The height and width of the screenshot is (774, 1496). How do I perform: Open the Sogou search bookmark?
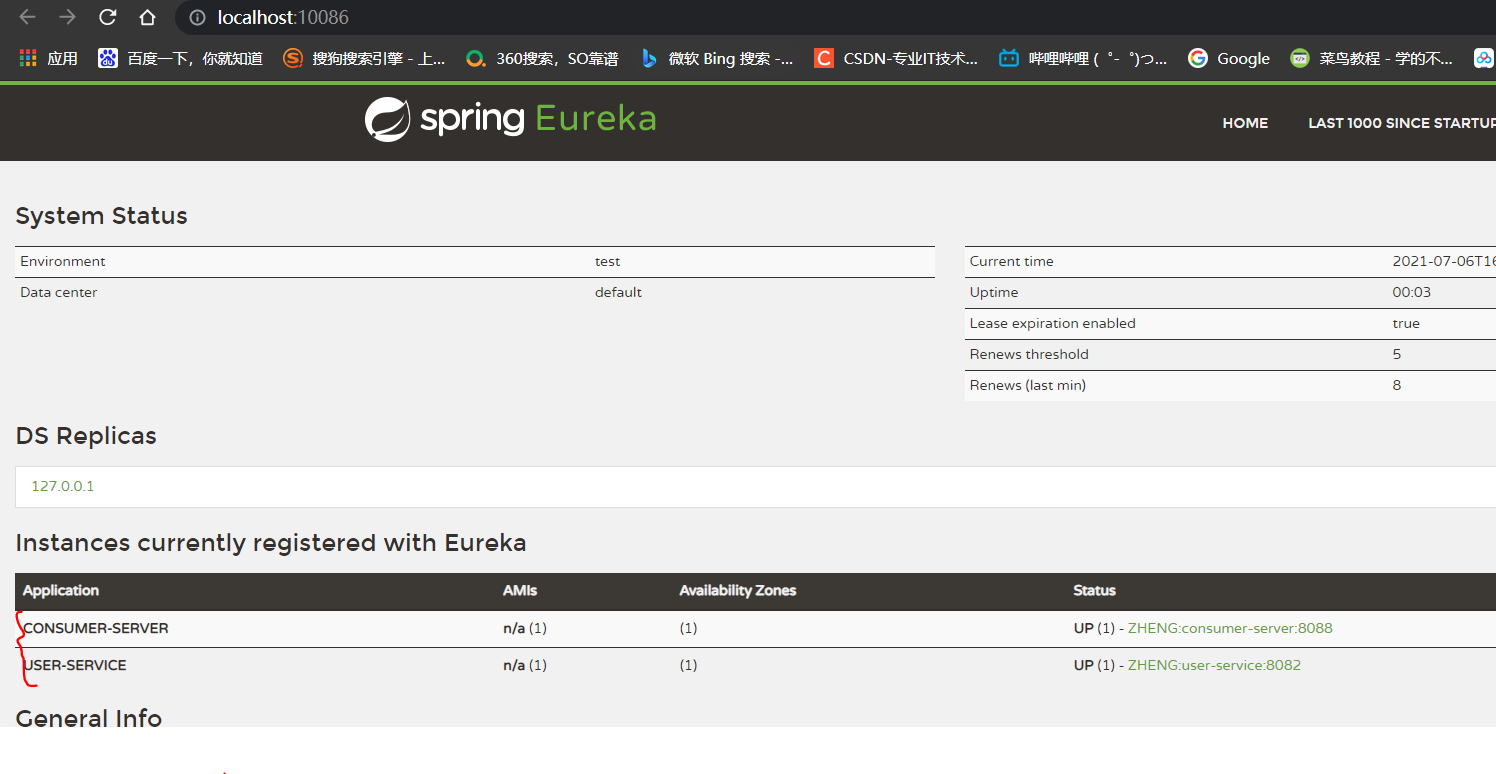[x=364, y=58]
